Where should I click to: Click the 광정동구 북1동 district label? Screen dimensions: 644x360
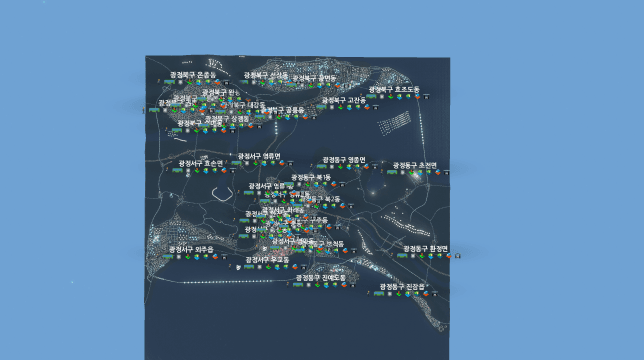click(311, 177)
